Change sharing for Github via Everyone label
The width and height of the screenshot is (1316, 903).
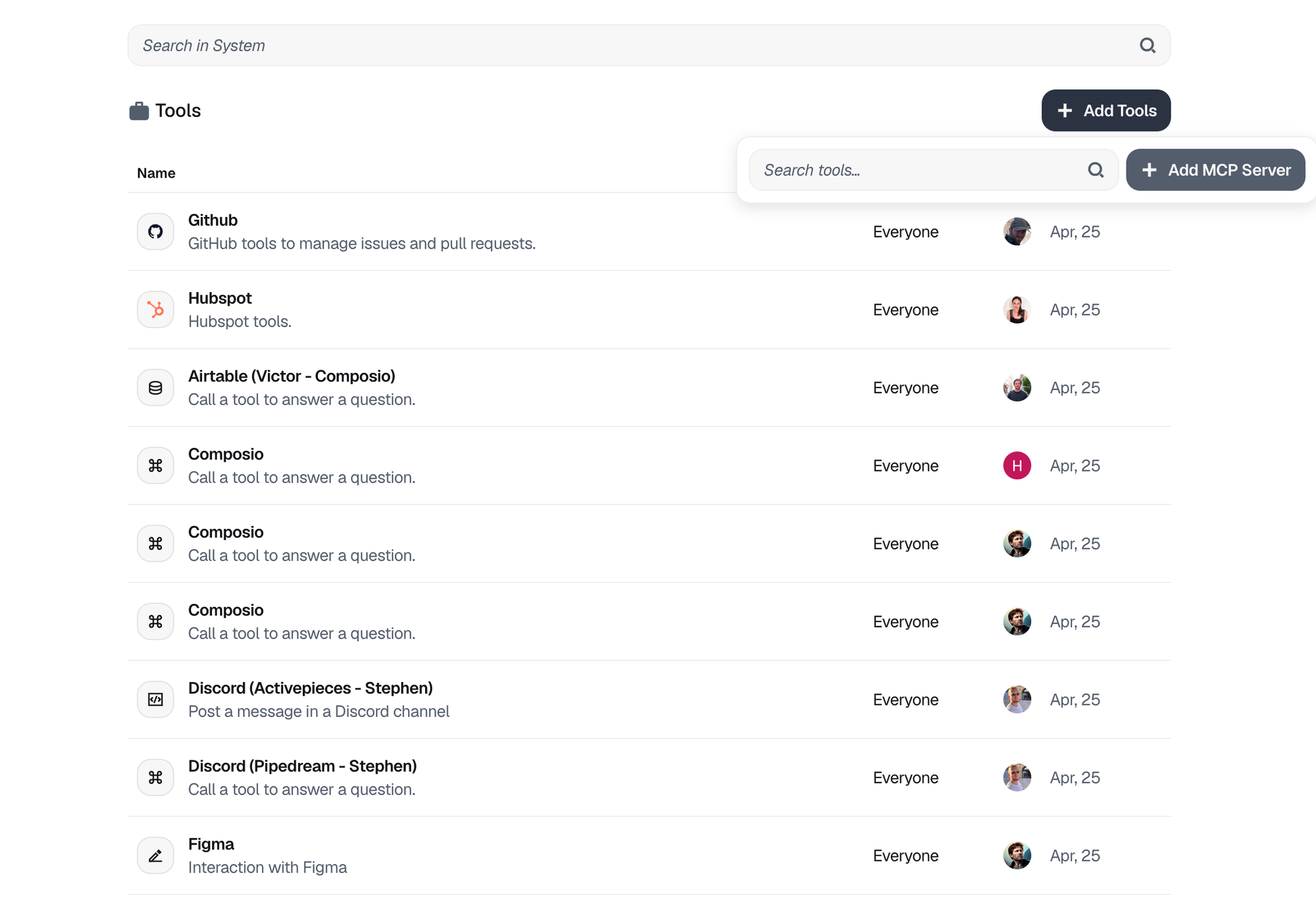click(x=905, y=232)
